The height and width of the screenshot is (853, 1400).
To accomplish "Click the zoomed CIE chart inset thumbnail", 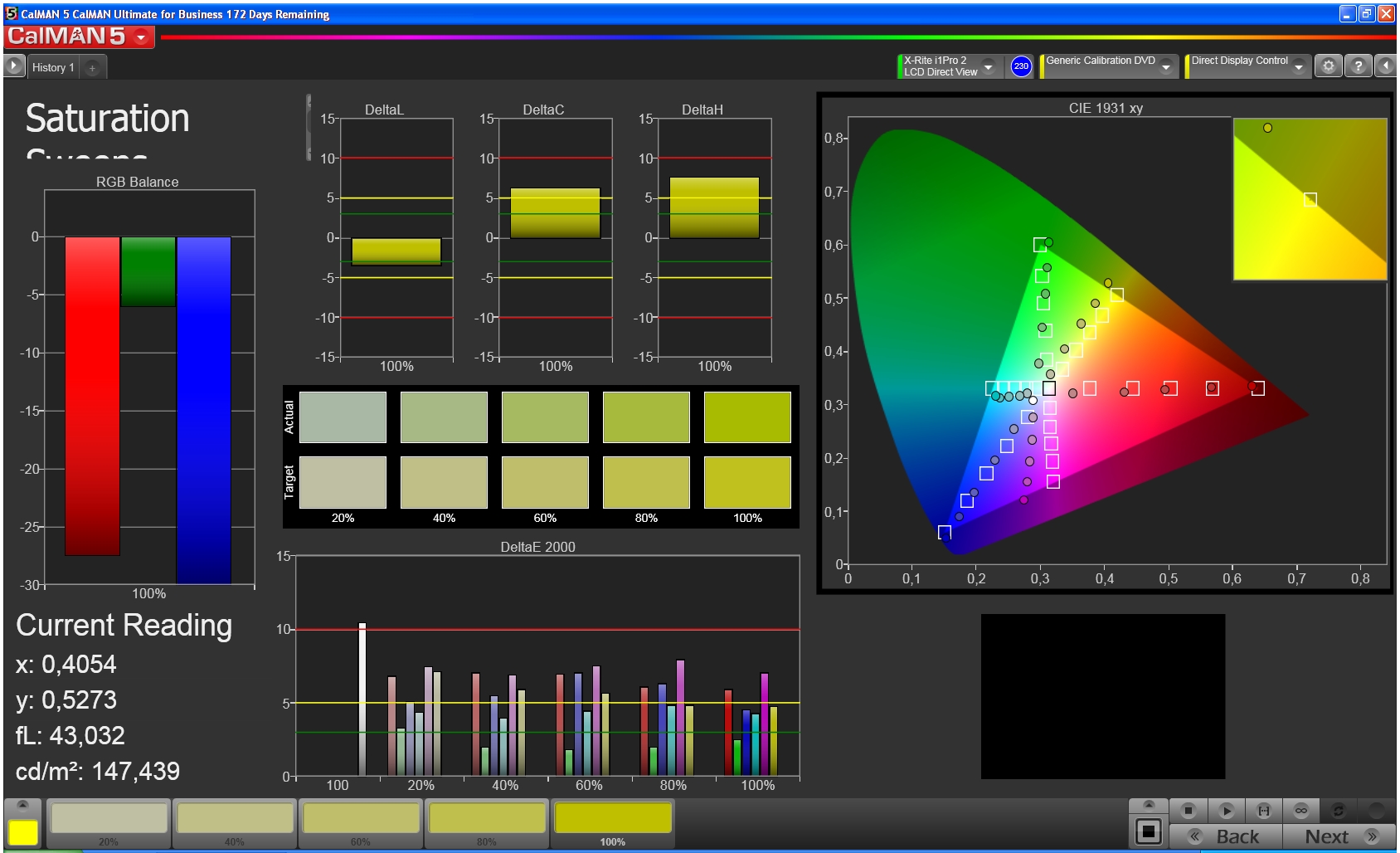I will pos(1310,199).
